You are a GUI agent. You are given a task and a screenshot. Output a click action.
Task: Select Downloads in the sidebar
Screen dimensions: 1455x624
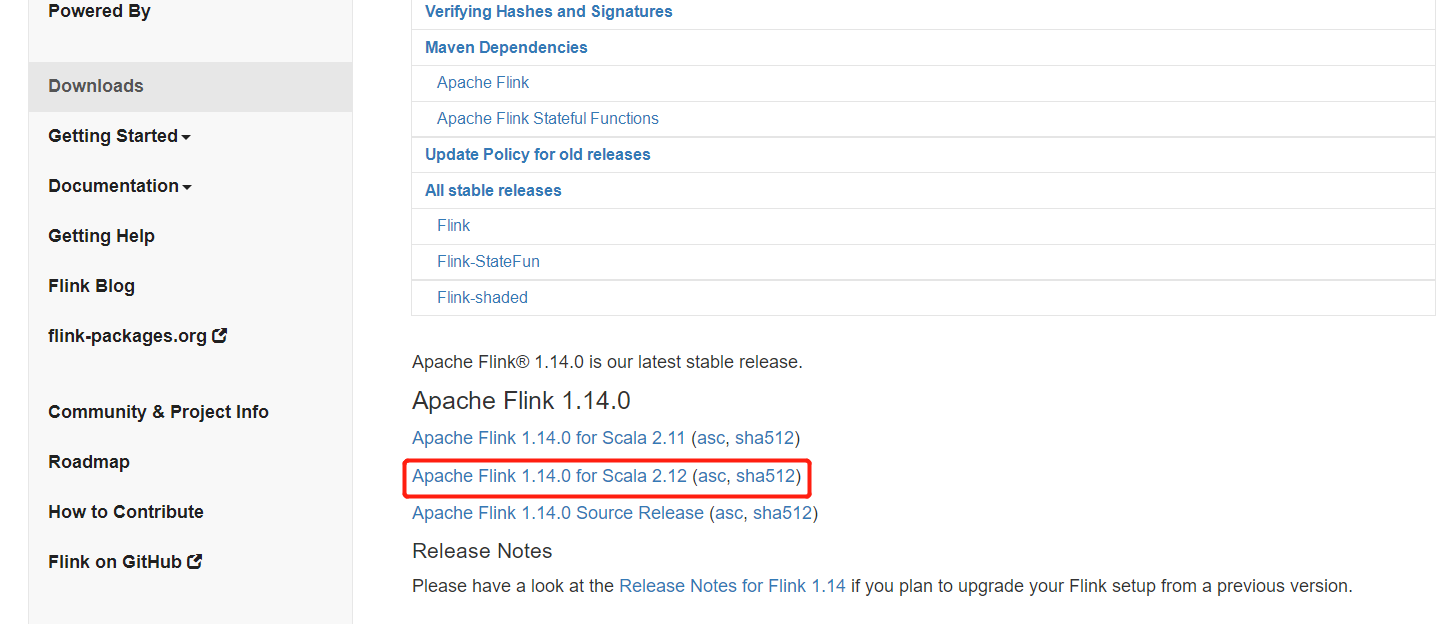point(95,86)
